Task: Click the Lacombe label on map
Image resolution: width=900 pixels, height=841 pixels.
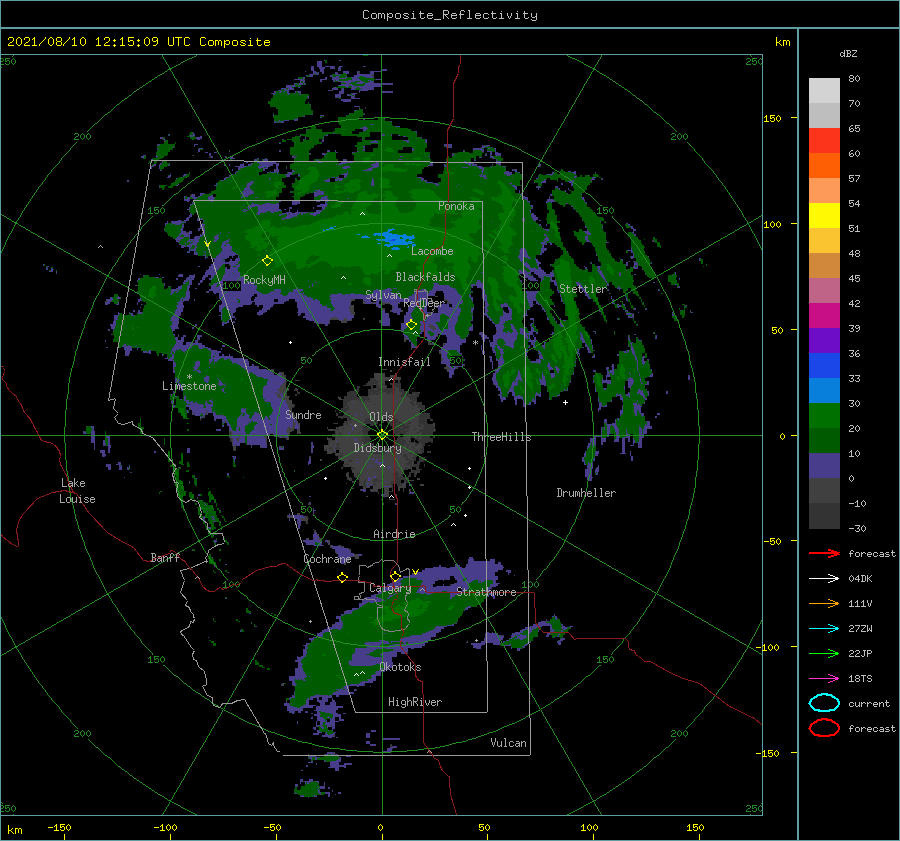Action: (x=432, y=251)
